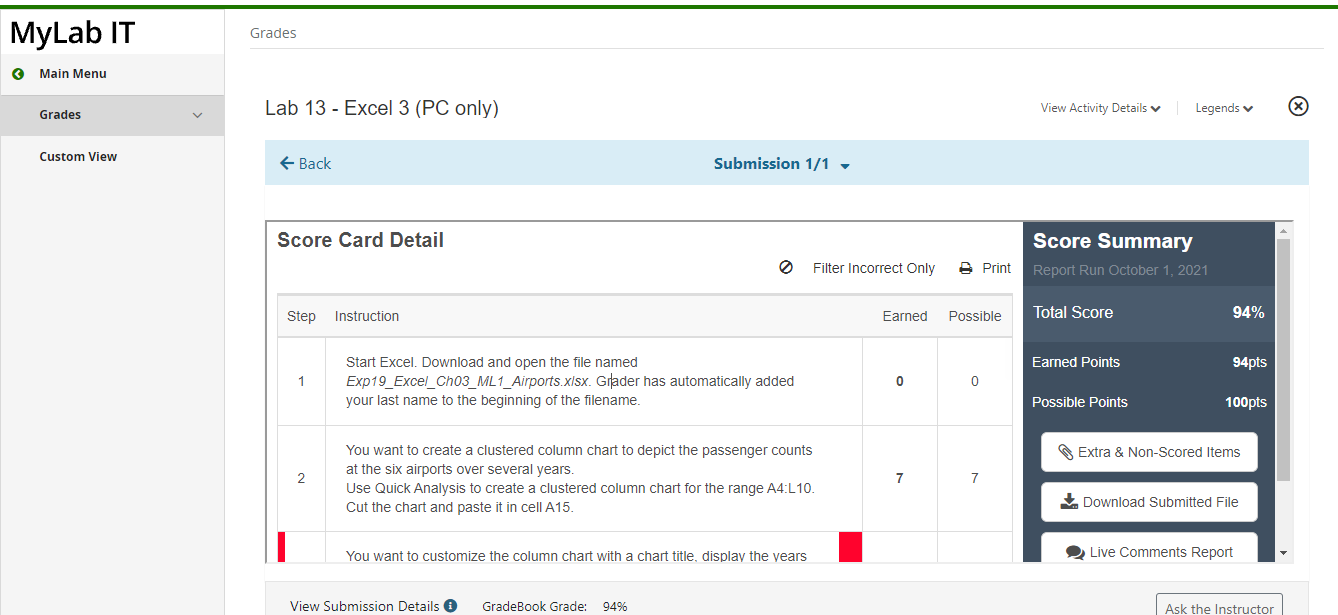Click step 1 earned value 0
Viewport: 1338px width, 615px height.
pyautogui.click(x=900, y=381)
